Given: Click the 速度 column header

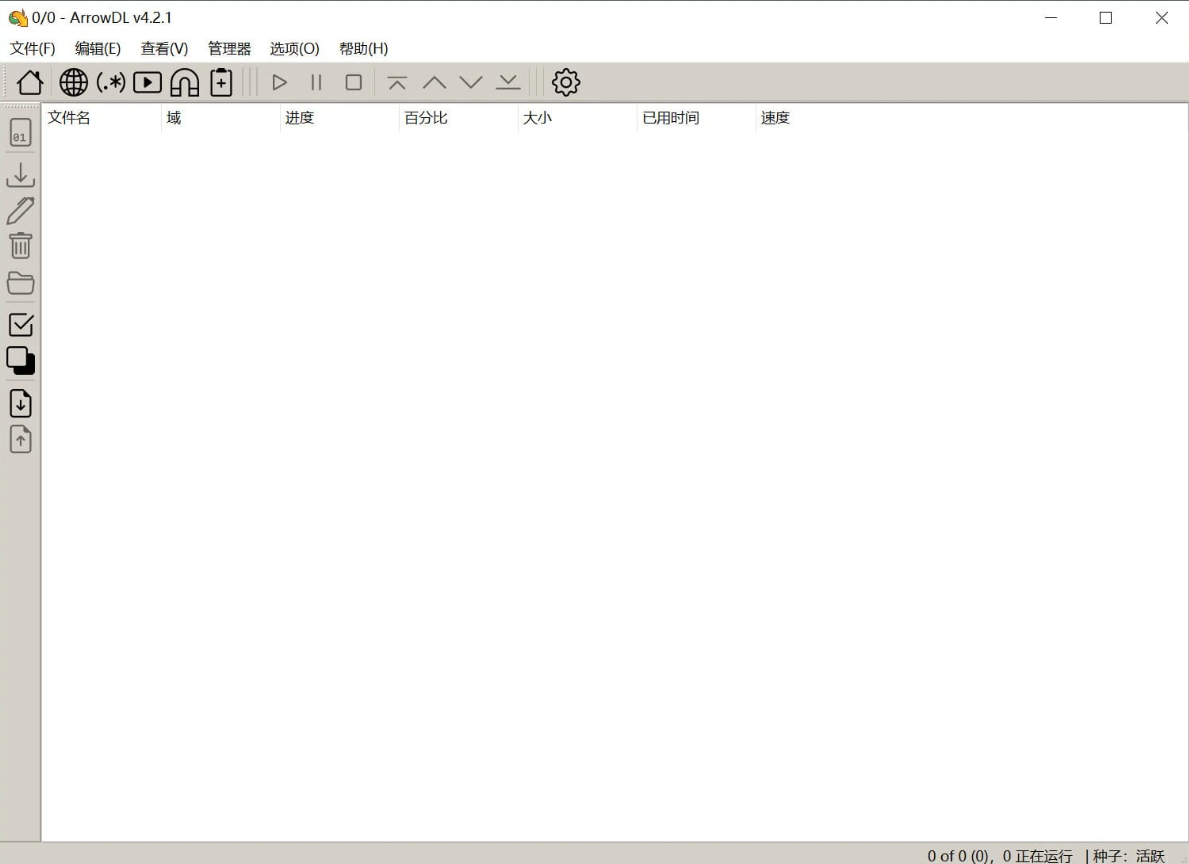Looking at the screenshot, I should point(775,118).
